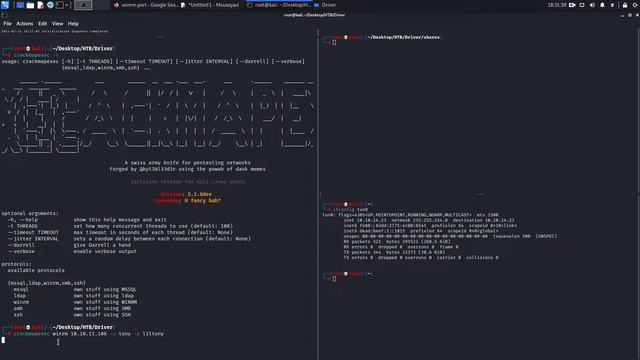This screenshot has width=640, height=360.
Task: Switch to the root@kali terminal task
Action: tap(279, 5)
